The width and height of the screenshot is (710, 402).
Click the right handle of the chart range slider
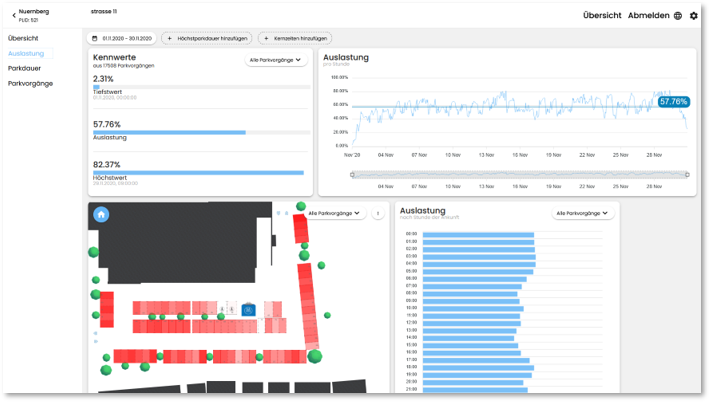[x=687, y=175]
